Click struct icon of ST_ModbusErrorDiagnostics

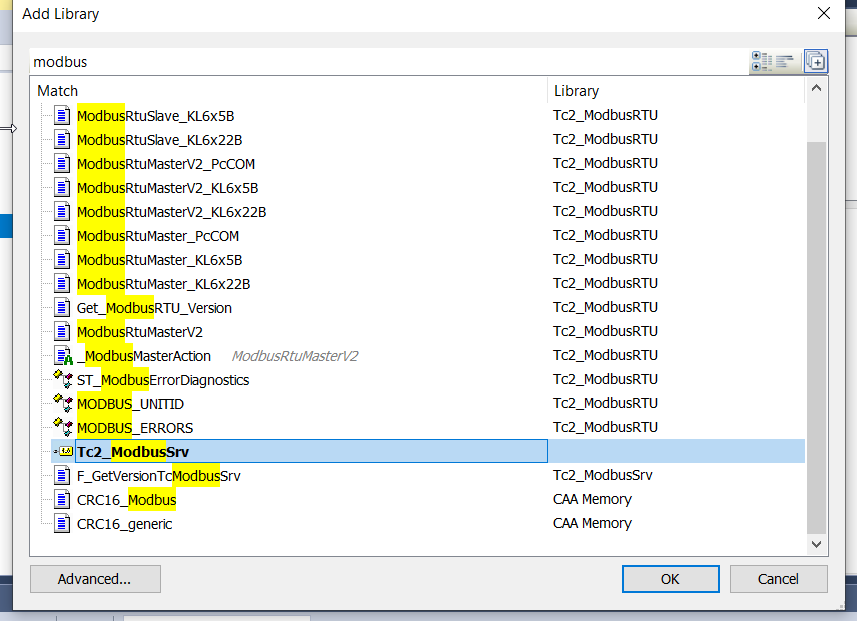(63, 379)
